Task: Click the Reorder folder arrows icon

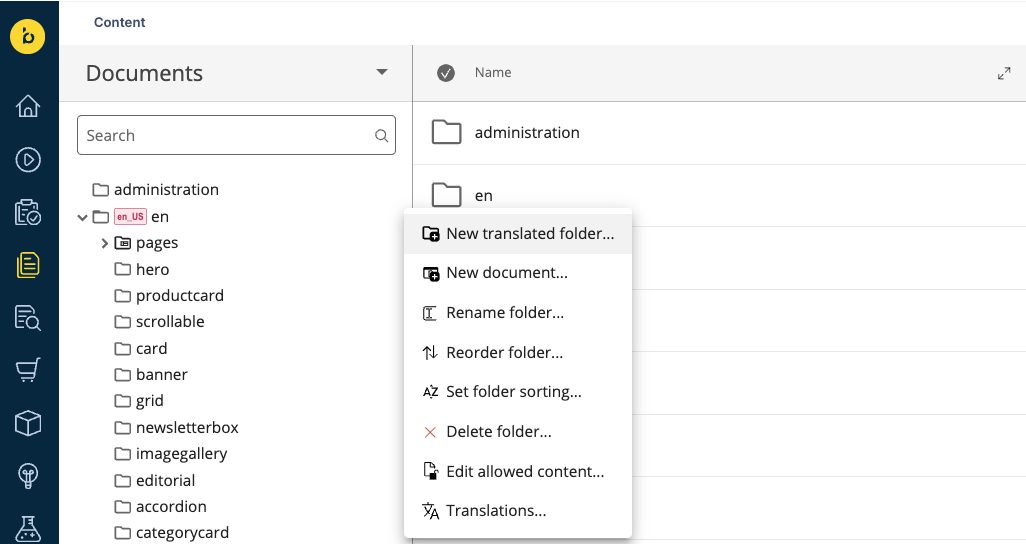Action: (430, 353)
